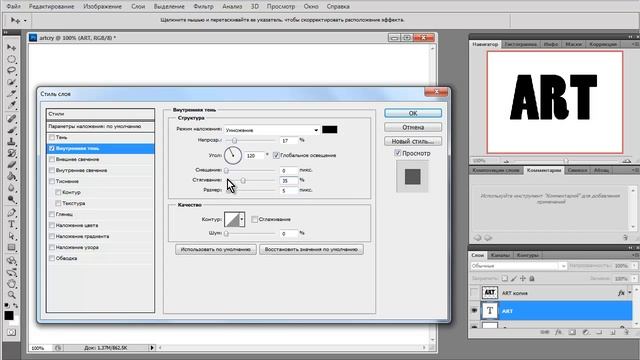
Task: Toggle the Просмотр preview checkbox
Action: 398,153
